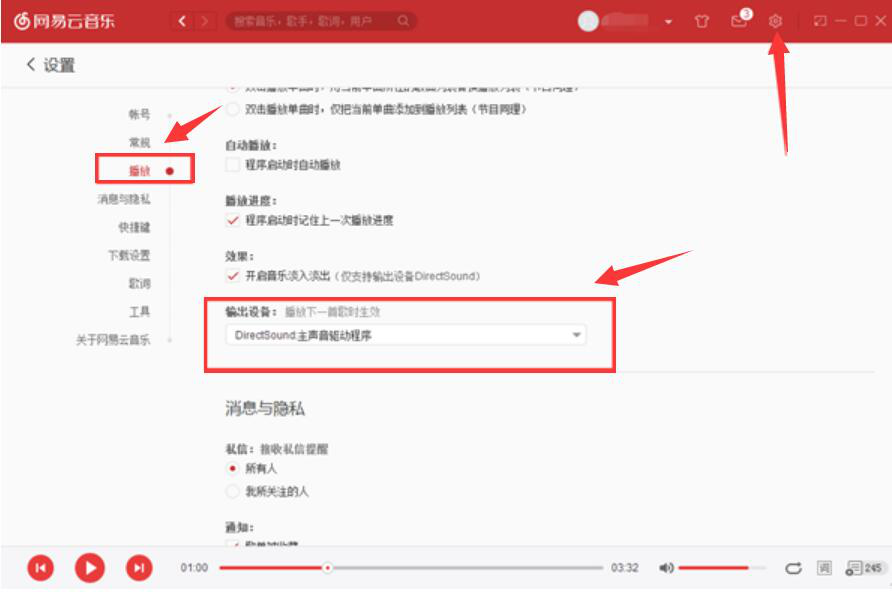Return from 设置 page with back chevron
The width and height of the screenshot is (892, 593).
[x=31, y=64]
